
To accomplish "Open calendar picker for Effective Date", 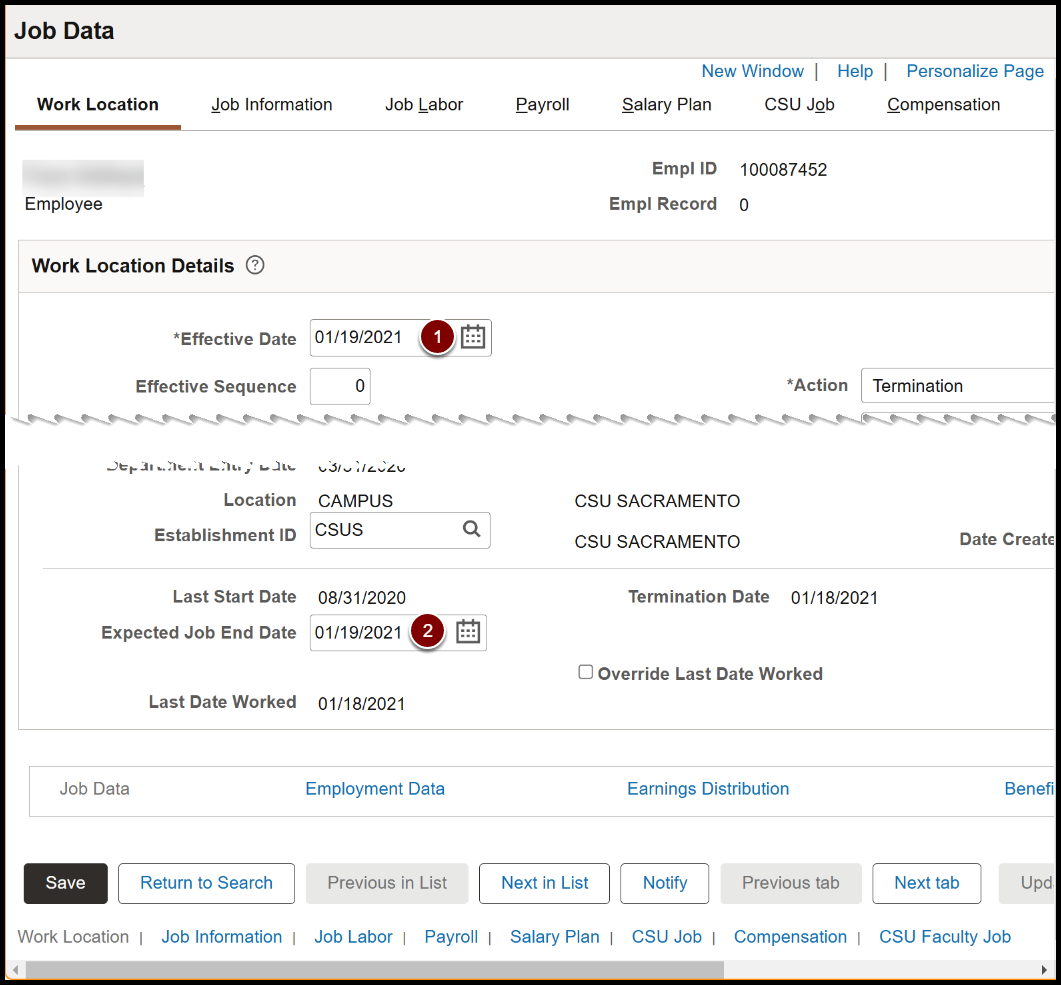I will click(x=473, y=337).
